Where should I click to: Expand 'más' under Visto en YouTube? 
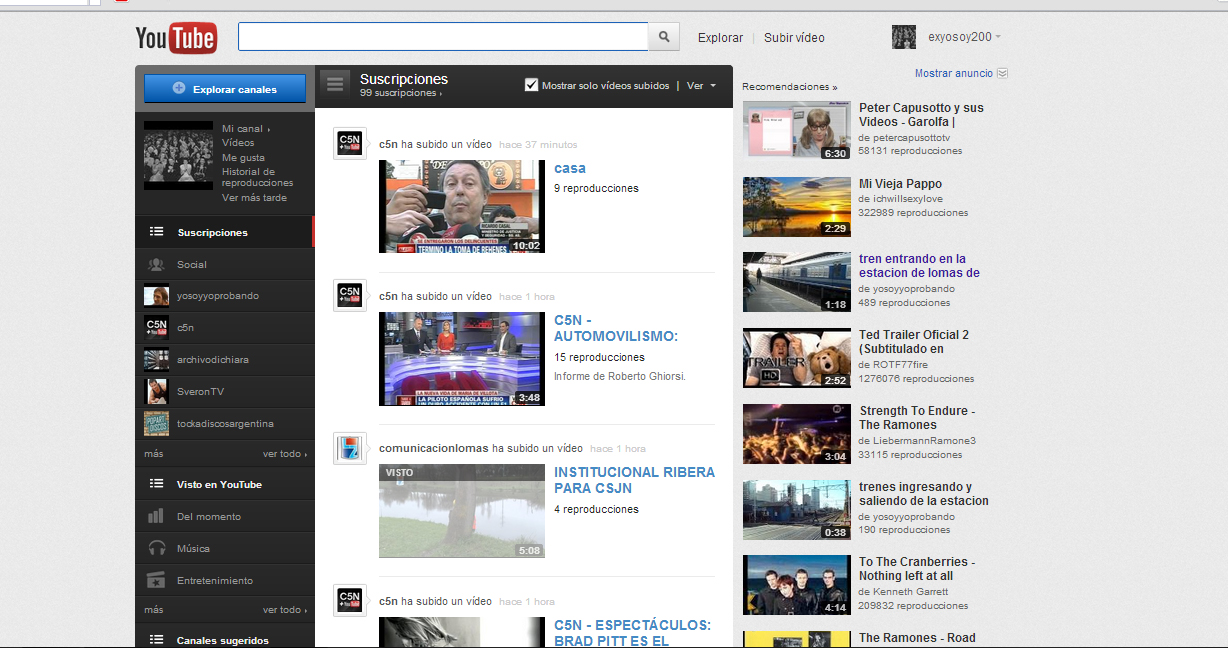coord(153,610)
